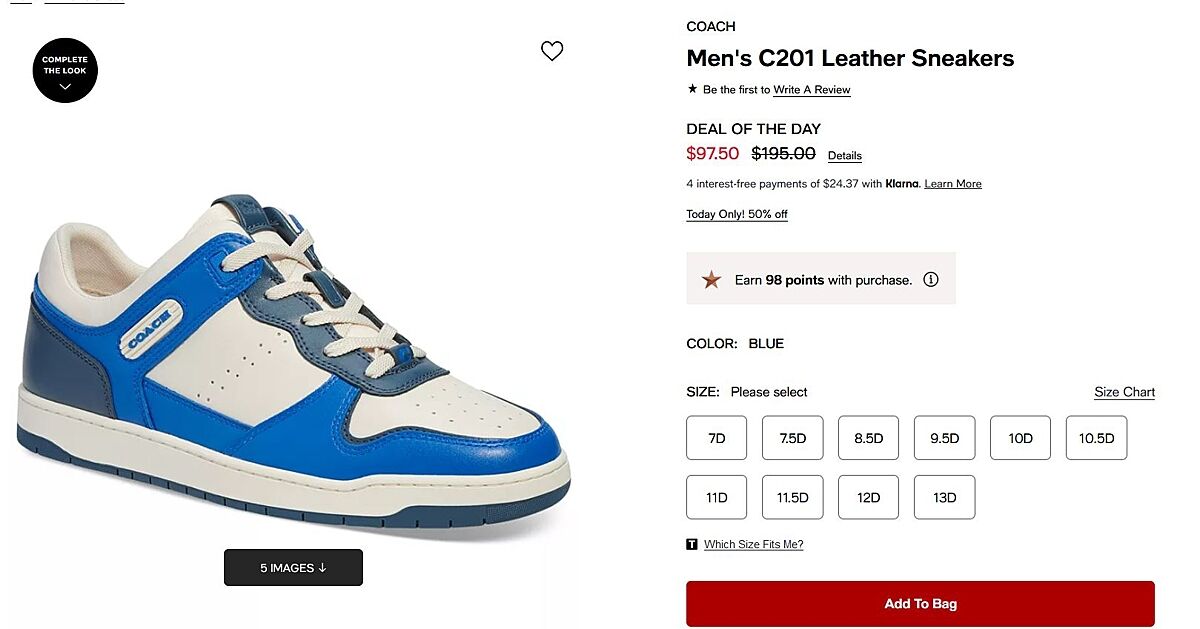This screenshot has width=1200, height=629.
Task: Add the sneakers to bag
Action: 920,604
